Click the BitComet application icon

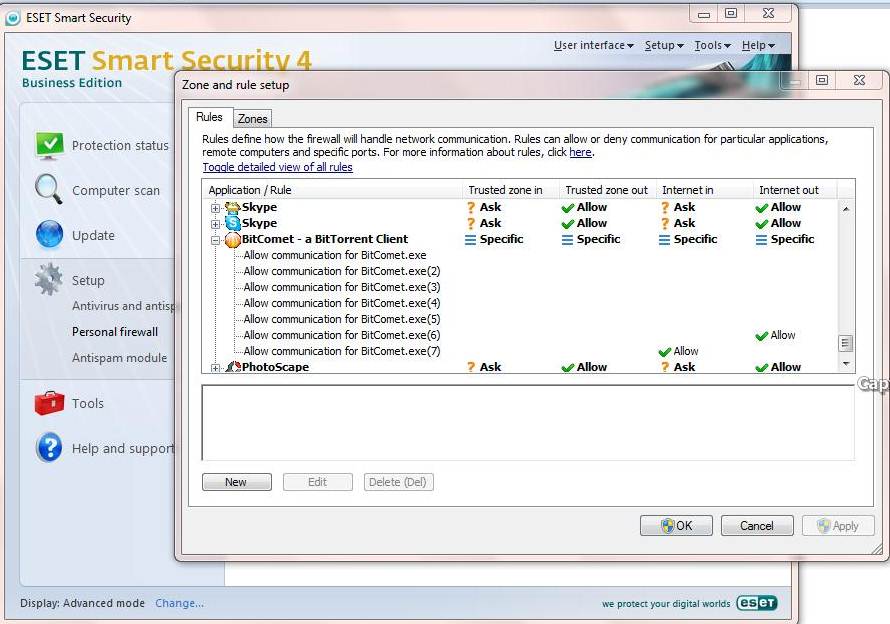pos(233,240)
